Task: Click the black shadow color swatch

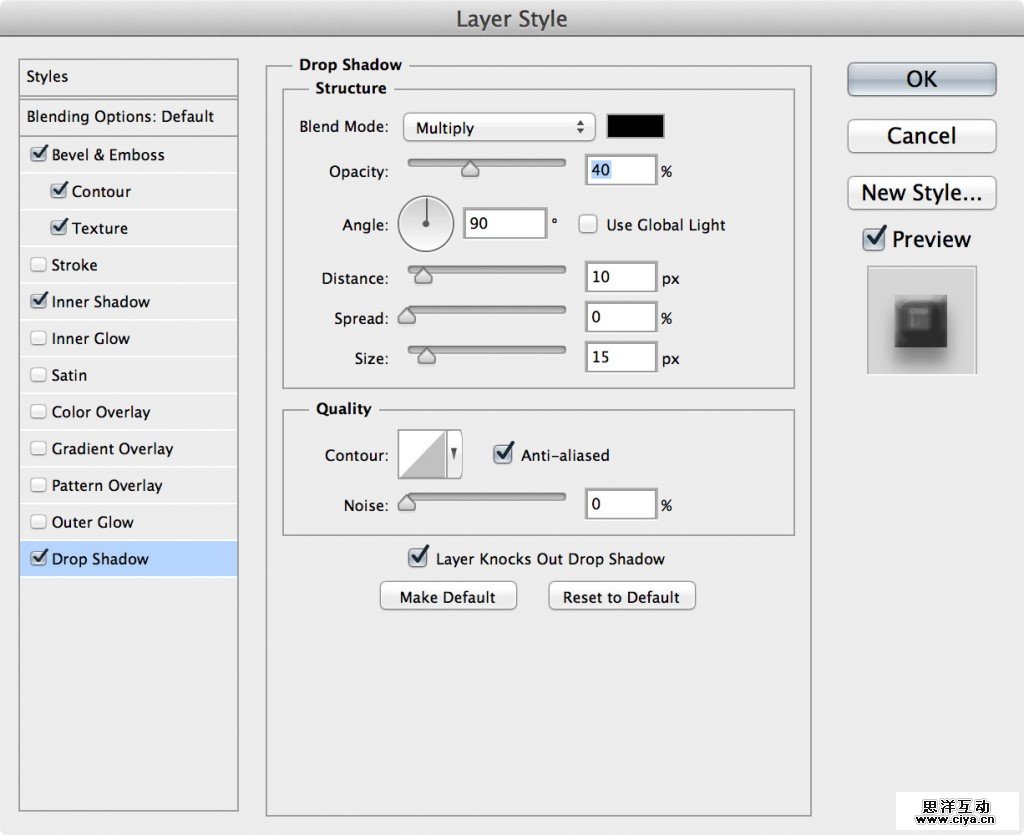Action: click(635, 127)
